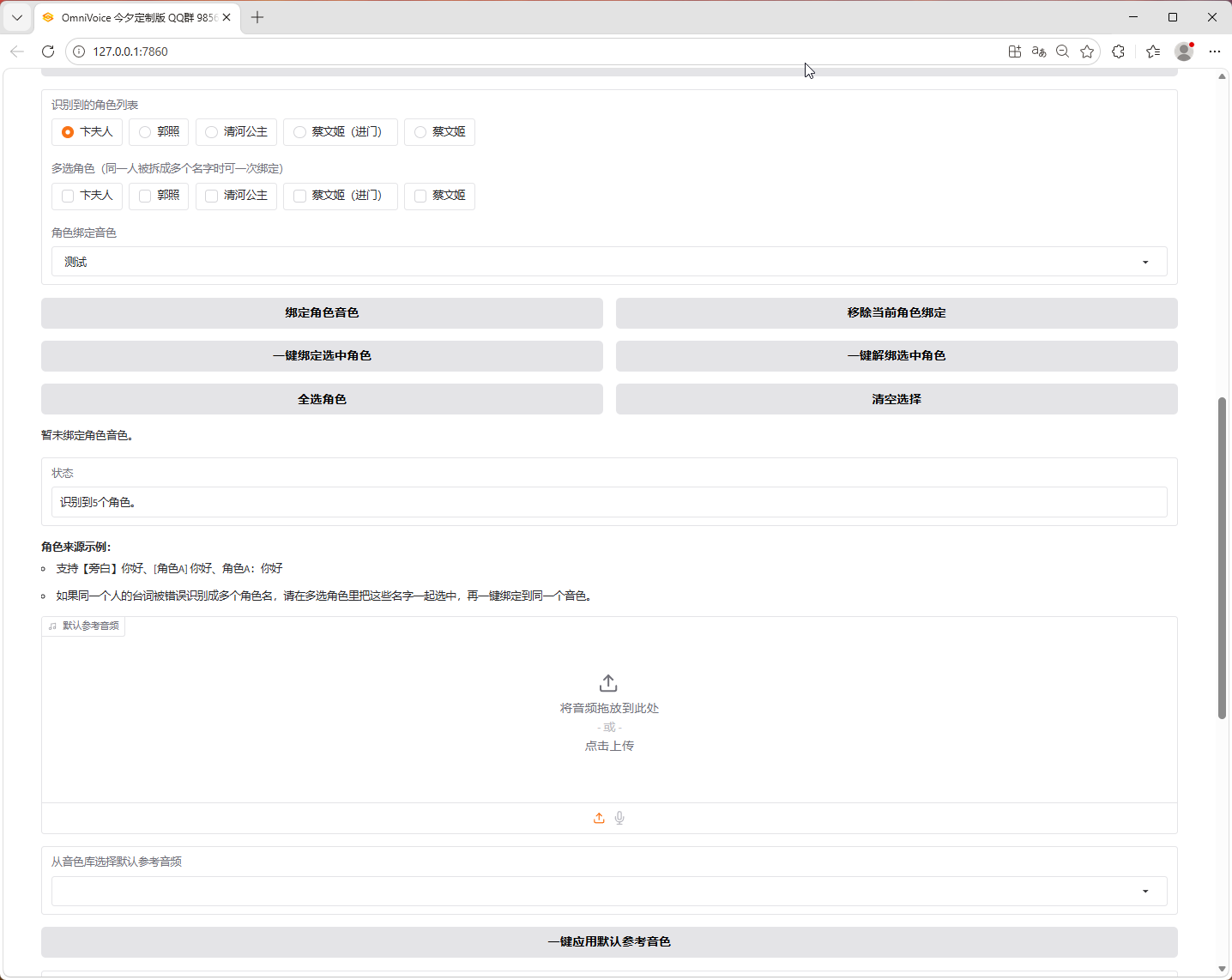Image resolution: width=1232 pixels, height=980 pixels.
Task: Open browser extensions puzzle icon
Action: tap(1118, 51)
